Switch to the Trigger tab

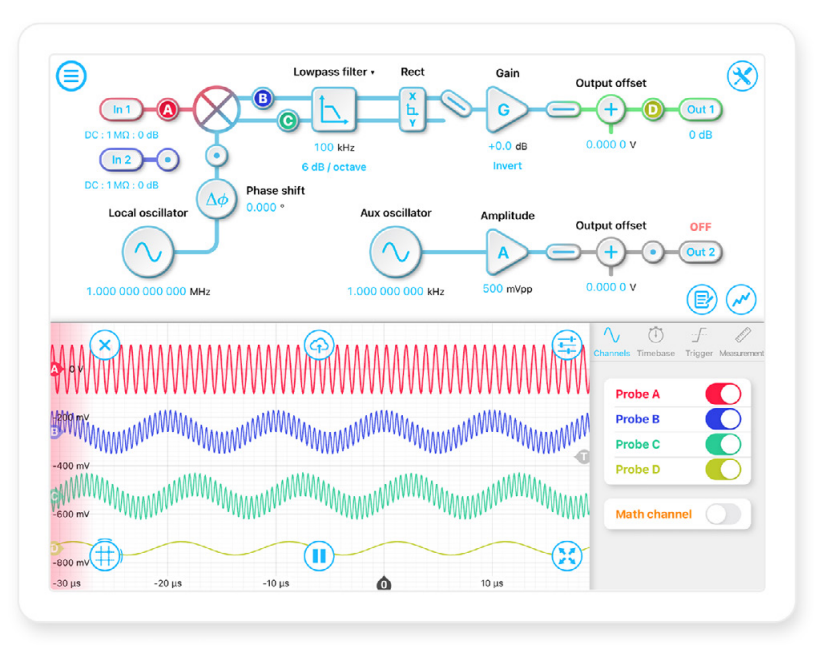[699, 341]
